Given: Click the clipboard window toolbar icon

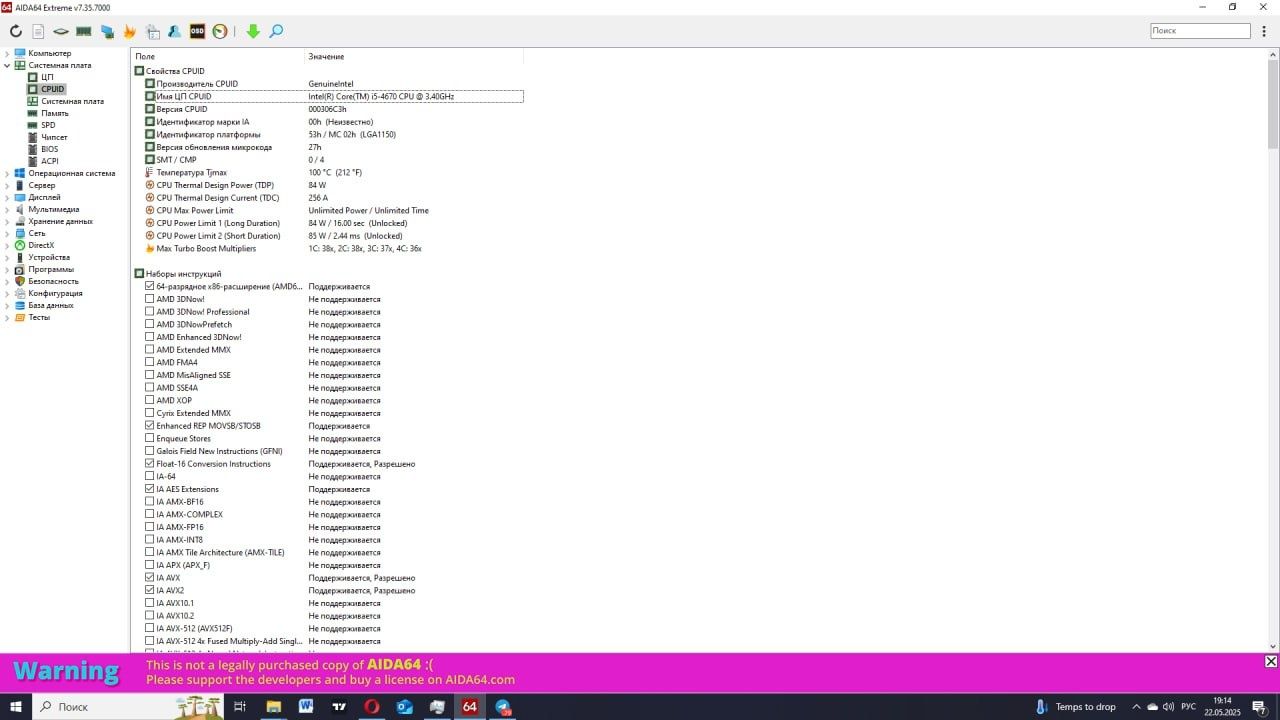Looking at the screenshot, I should click(x=152, y=32).
